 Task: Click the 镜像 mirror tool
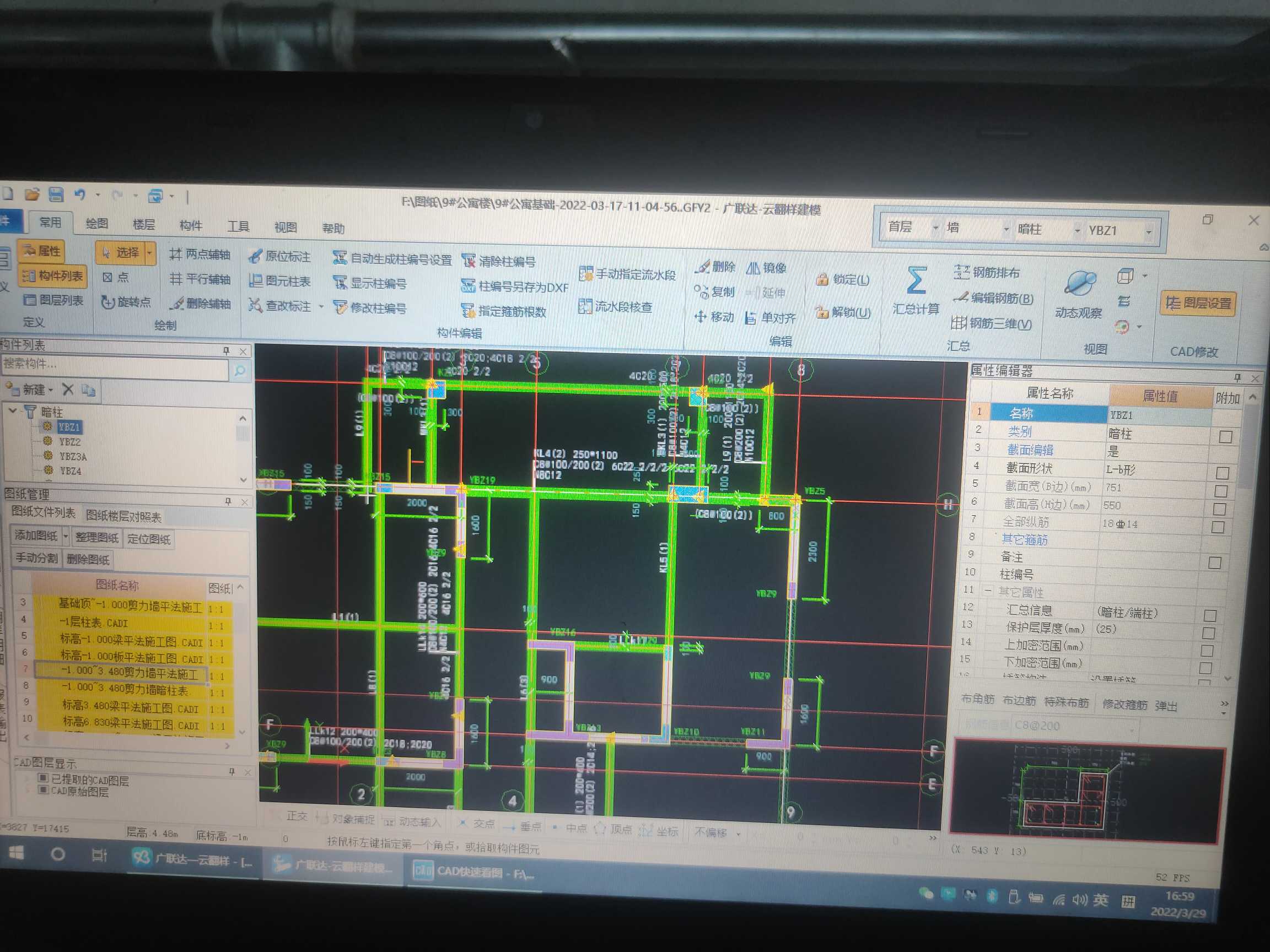click(767, 268)
